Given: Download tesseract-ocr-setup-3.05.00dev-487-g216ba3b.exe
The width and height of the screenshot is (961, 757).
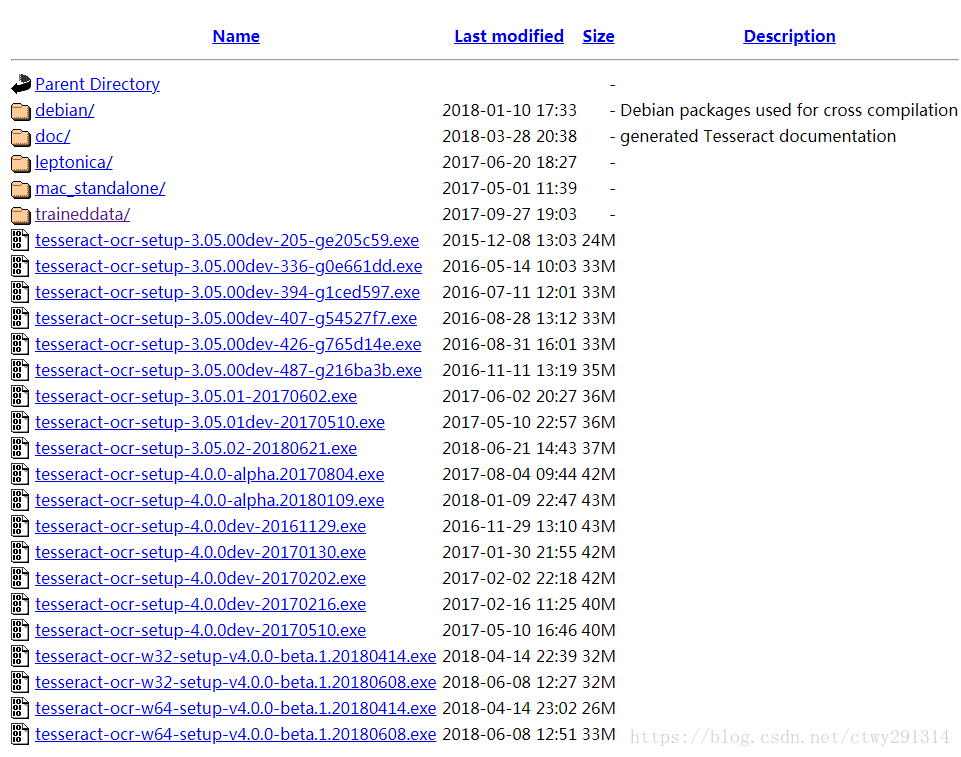Looking at the screenshot, I should pos(228,370).
